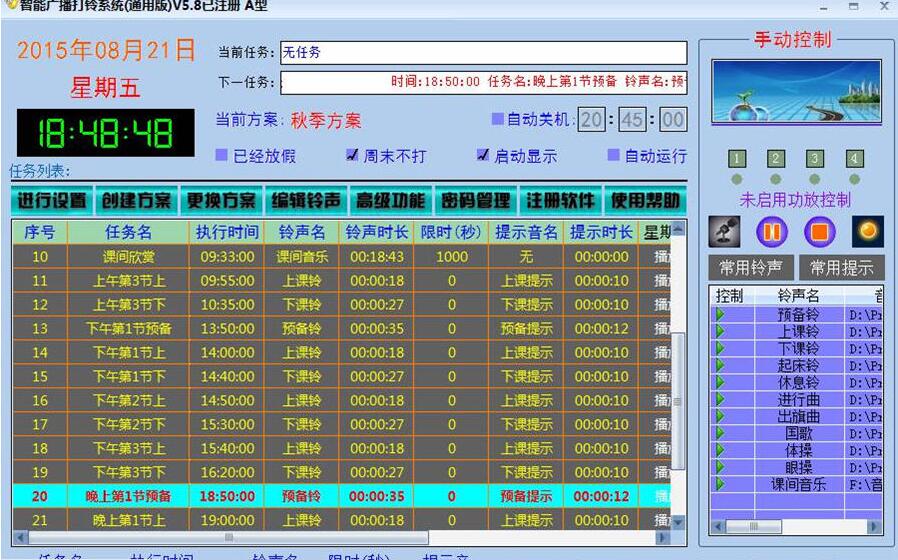Viewport: 898px width, 560px height.
Task: Click the orange record icon
Action: (x=867, y=232)
